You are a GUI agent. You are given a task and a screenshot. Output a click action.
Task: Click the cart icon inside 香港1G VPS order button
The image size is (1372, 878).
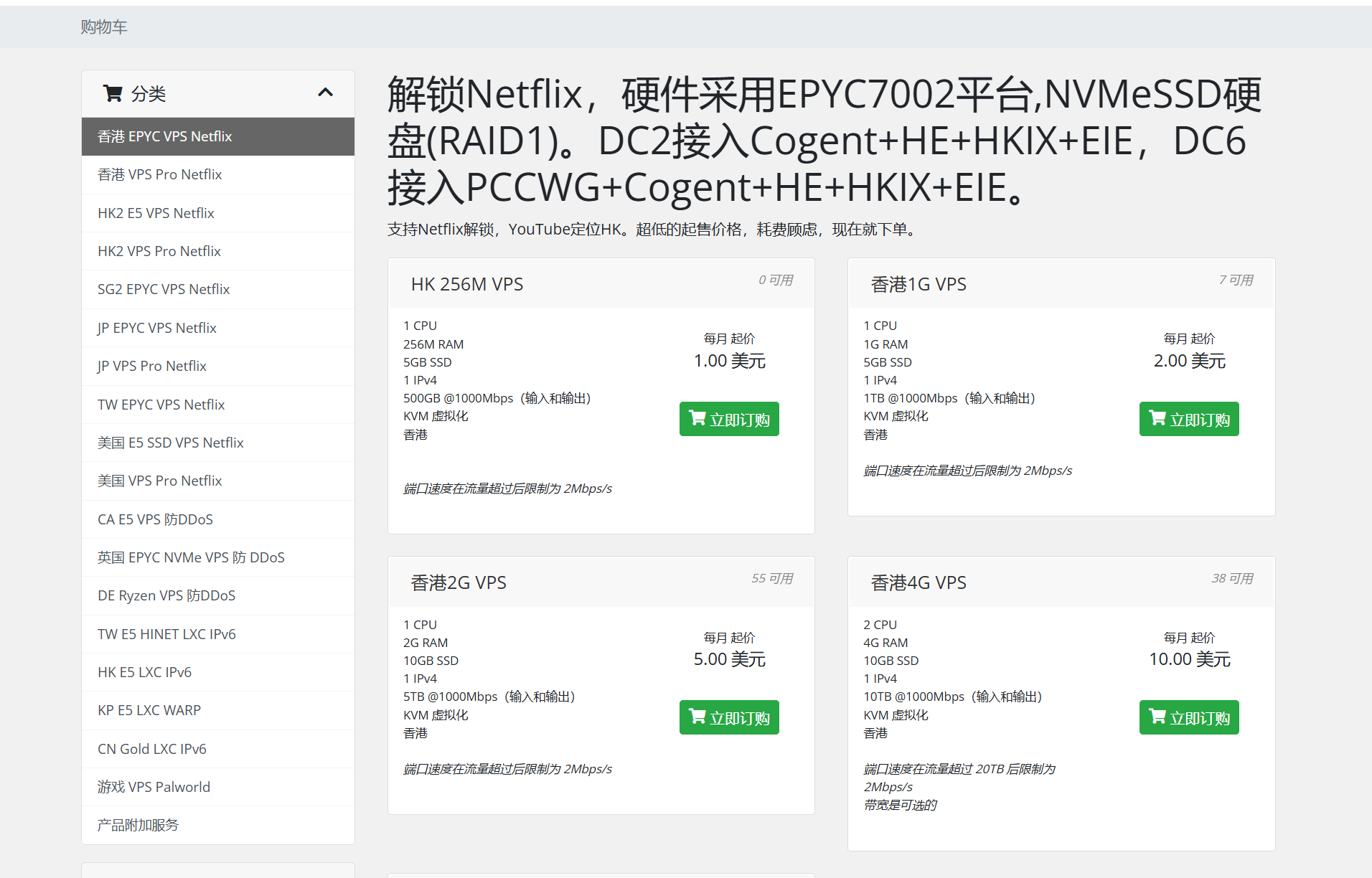click(1157, 418)
